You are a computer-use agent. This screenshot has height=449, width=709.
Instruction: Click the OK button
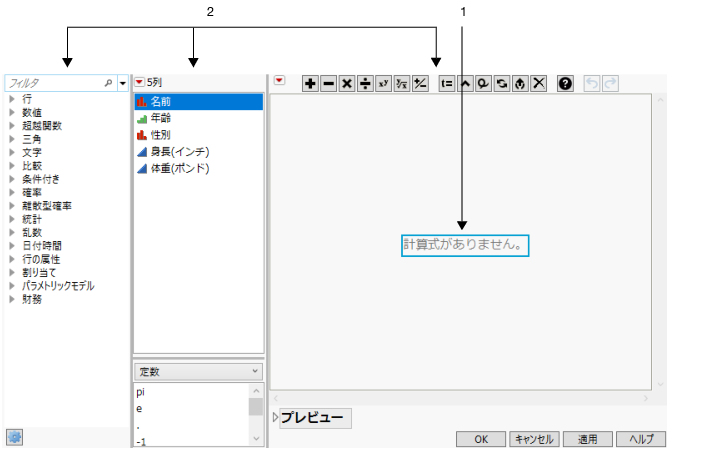481,439
